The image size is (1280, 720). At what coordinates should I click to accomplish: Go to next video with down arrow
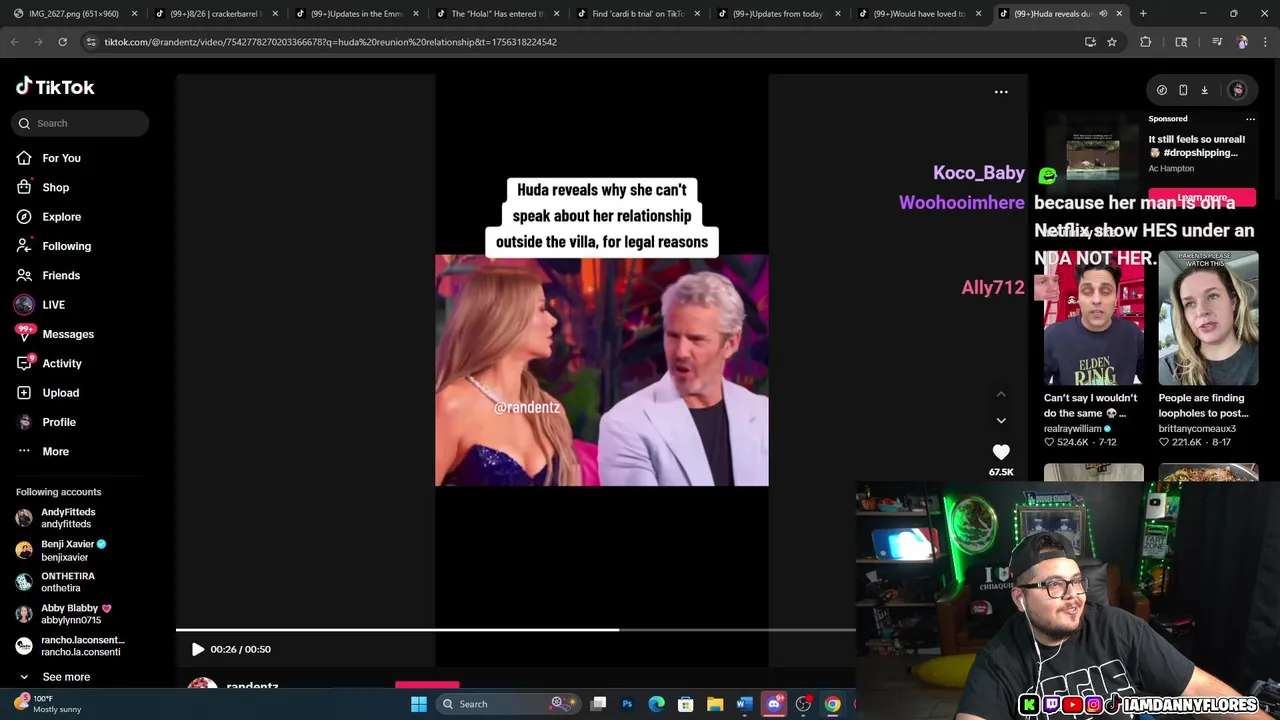coord(1001,420)
